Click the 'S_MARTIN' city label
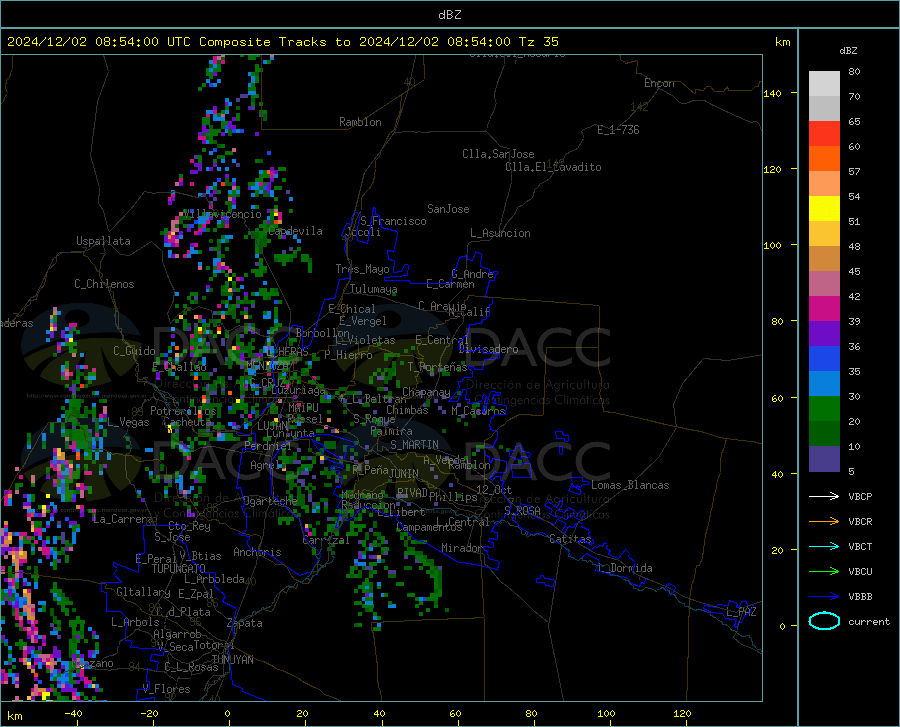Screen dimensions: 900x727 coord(414,445)
